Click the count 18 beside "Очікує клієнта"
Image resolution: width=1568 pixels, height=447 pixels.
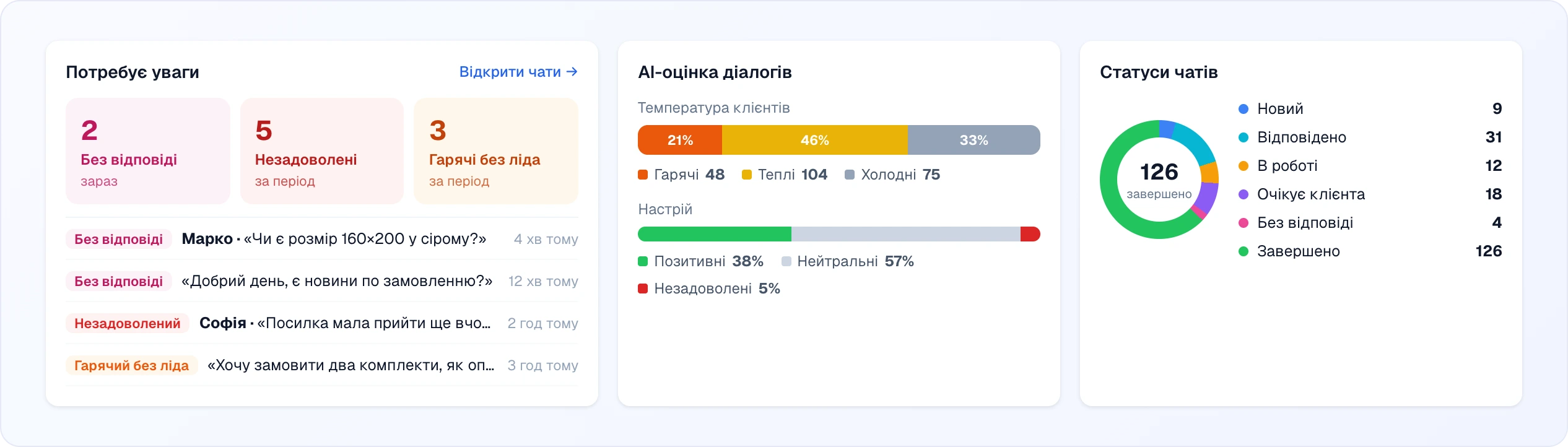coord(1494,194)
